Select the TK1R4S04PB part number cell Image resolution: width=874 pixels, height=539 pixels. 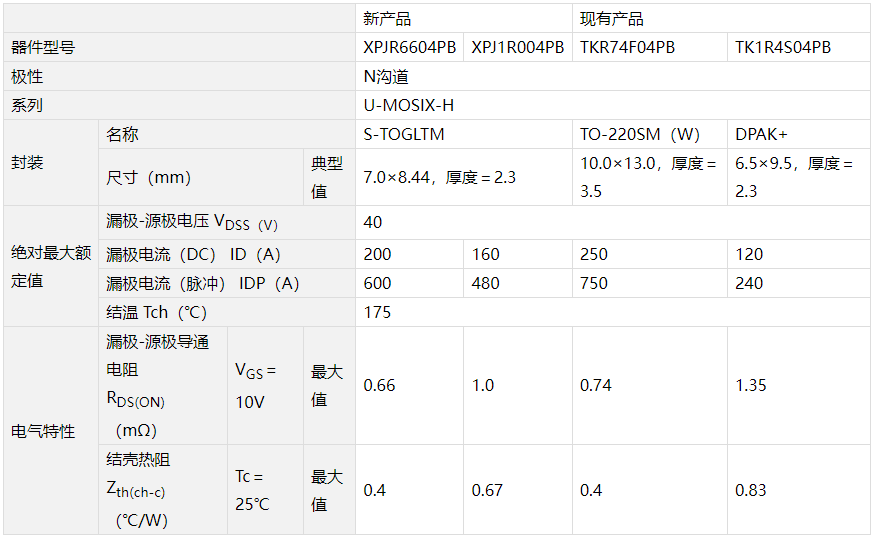(799, 47)
